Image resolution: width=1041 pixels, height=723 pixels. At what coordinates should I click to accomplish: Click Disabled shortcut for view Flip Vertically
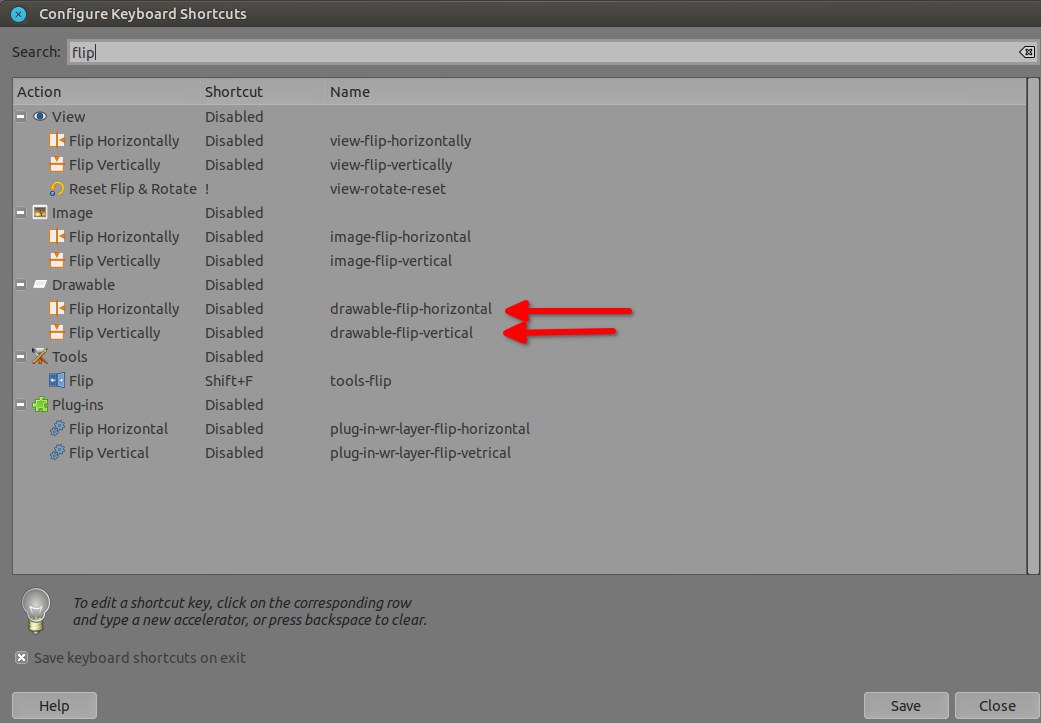pos(234,165)
